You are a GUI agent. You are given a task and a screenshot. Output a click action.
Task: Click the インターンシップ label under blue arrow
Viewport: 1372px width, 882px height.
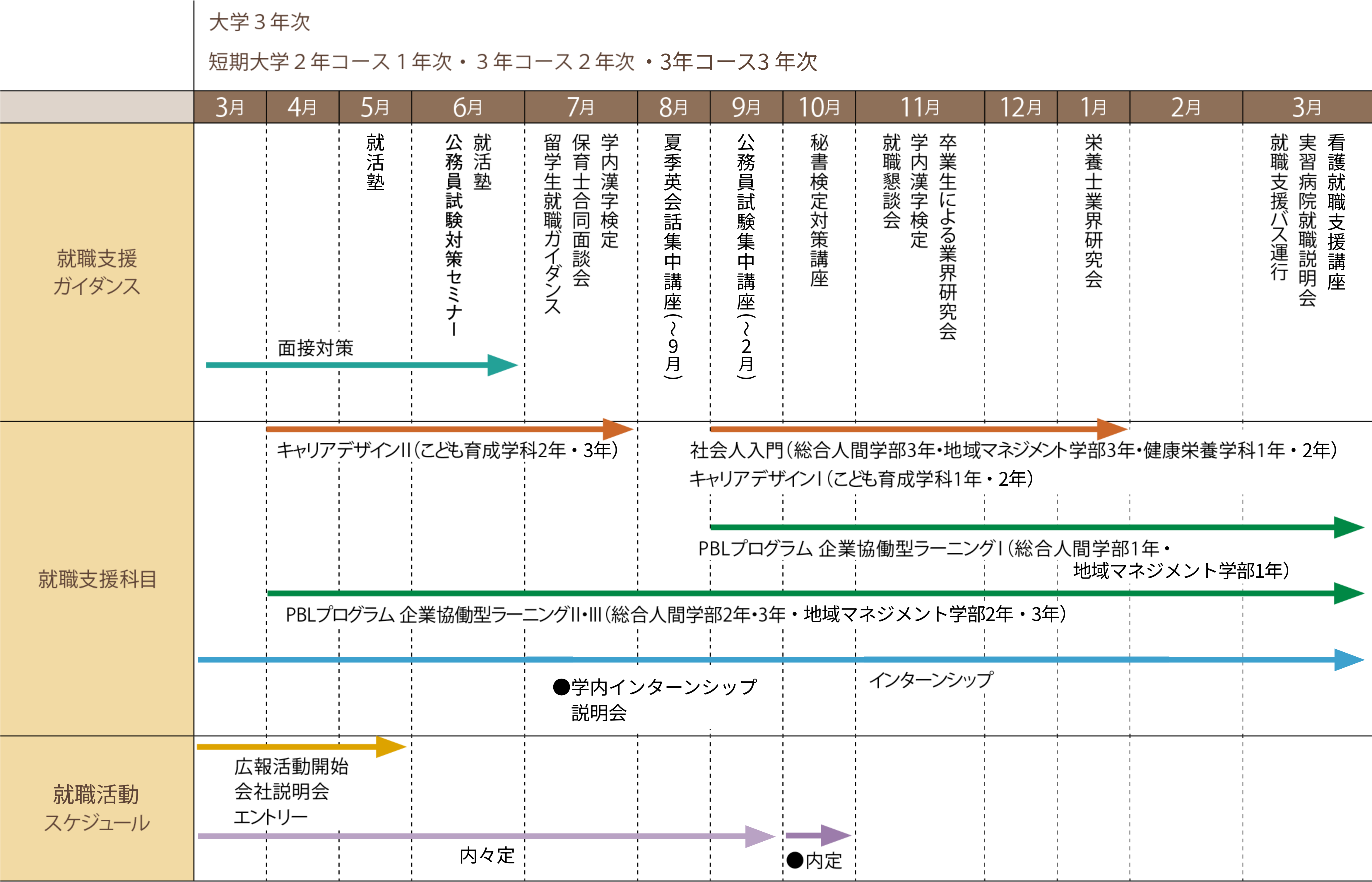(931, 680)
